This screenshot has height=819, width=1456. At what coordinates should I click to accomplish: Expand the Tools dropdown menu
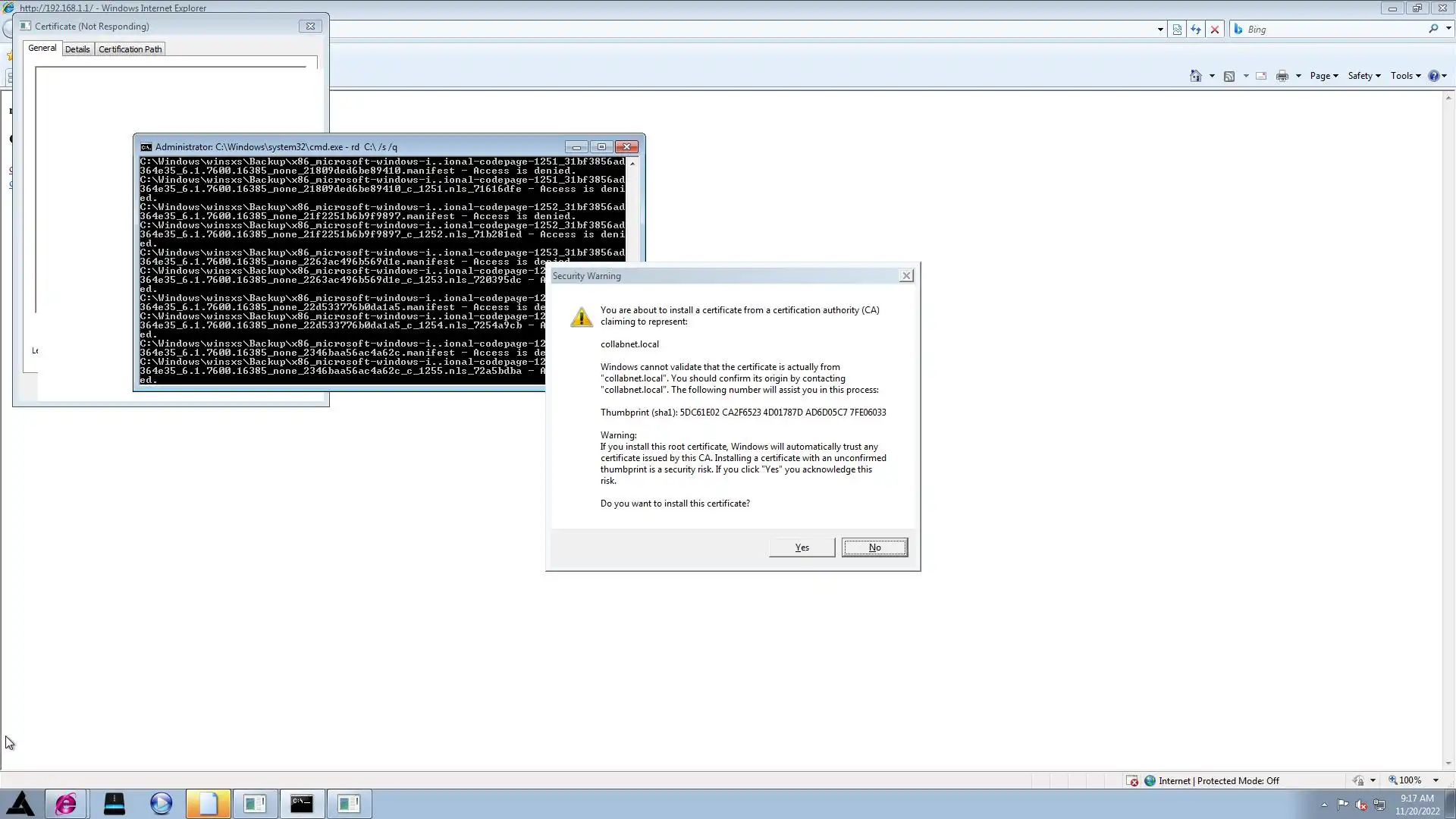click(x=1405, y=76)
